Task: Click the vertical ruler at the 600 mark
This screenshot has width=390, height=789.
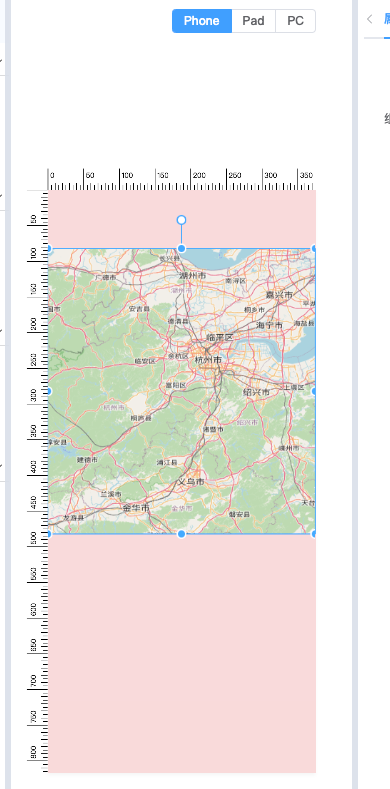Action: 37,616
